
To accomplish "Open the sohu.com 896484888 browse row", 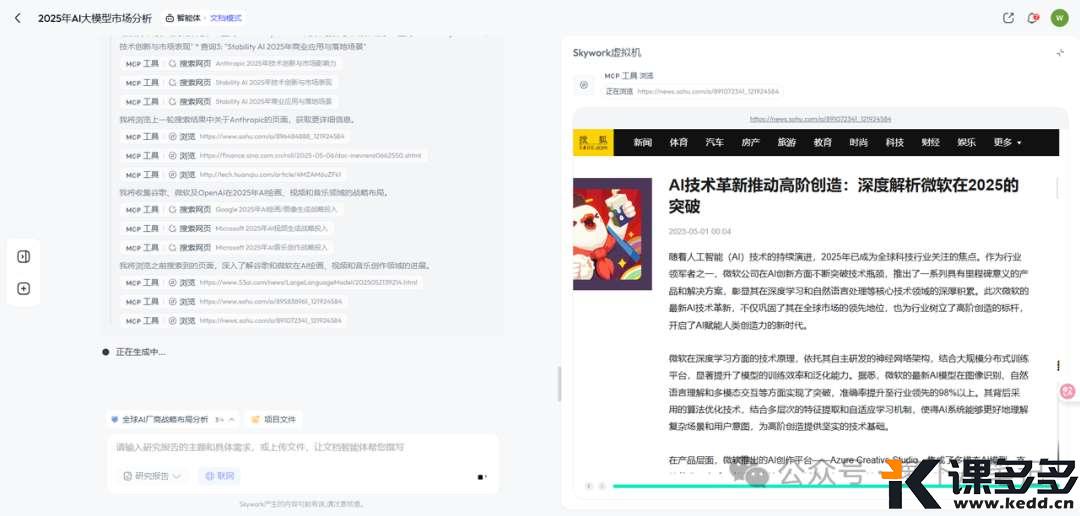I will 234,136.
